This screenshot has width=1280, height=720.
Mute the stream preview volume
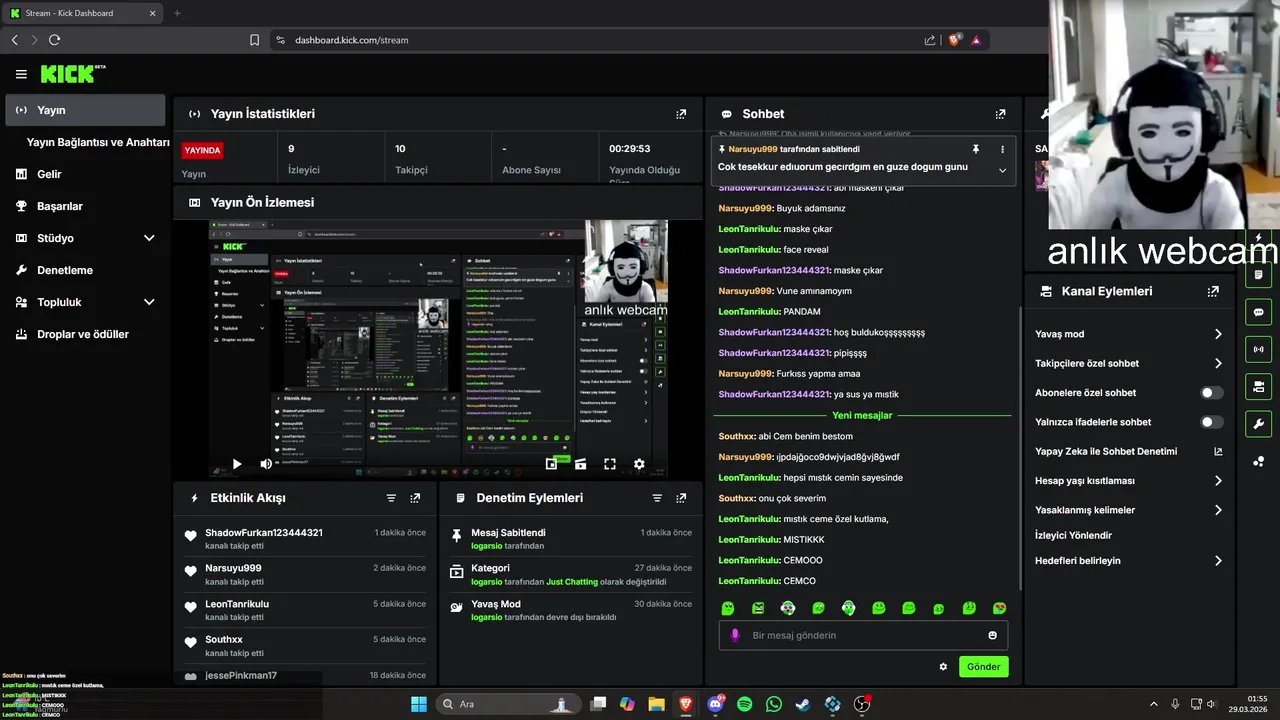(266, 464)
